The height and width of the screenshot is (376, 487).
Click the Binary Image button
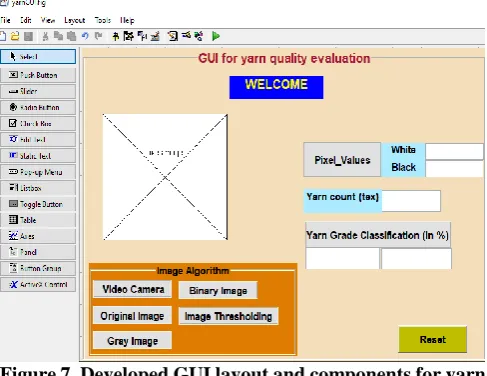coord(218,291)
